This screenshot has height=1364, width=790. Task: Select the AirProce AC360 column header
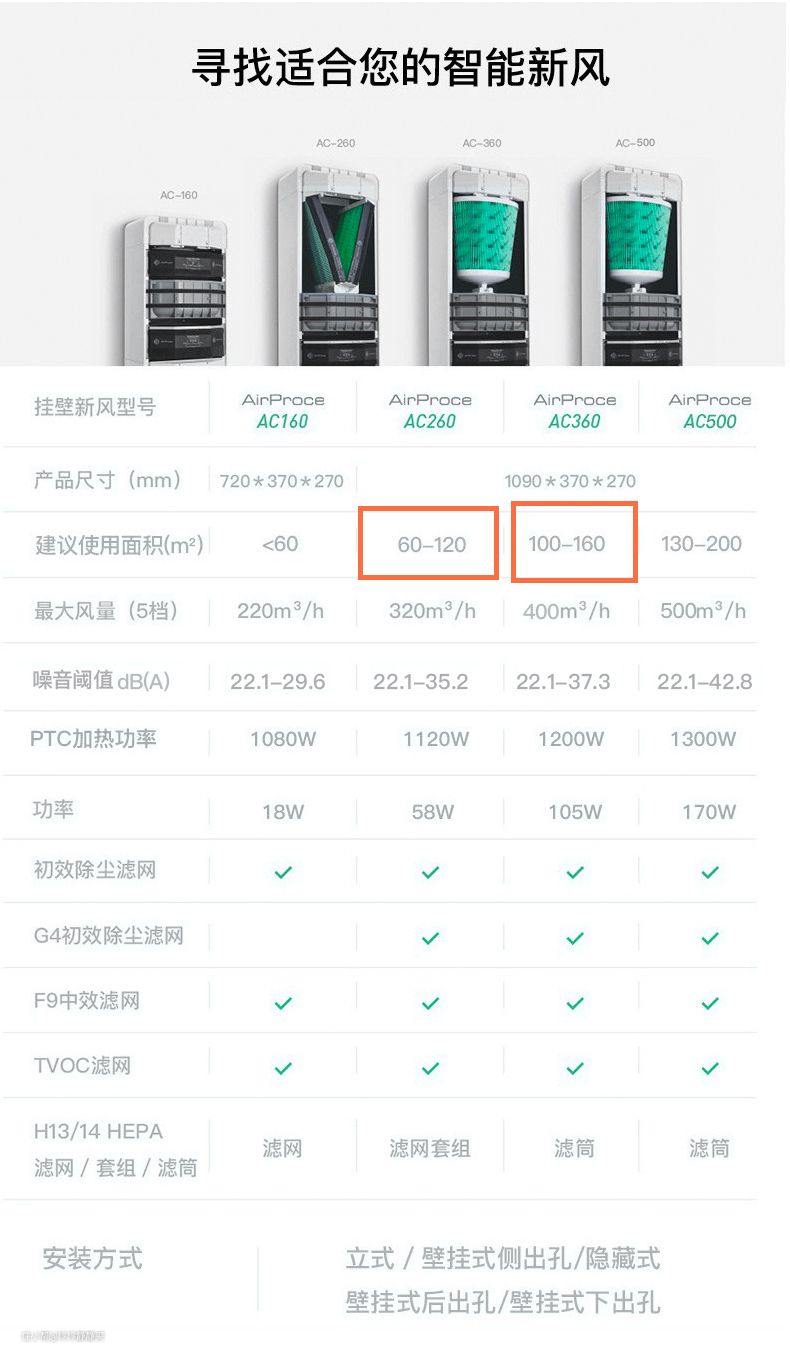pos(575,410)
